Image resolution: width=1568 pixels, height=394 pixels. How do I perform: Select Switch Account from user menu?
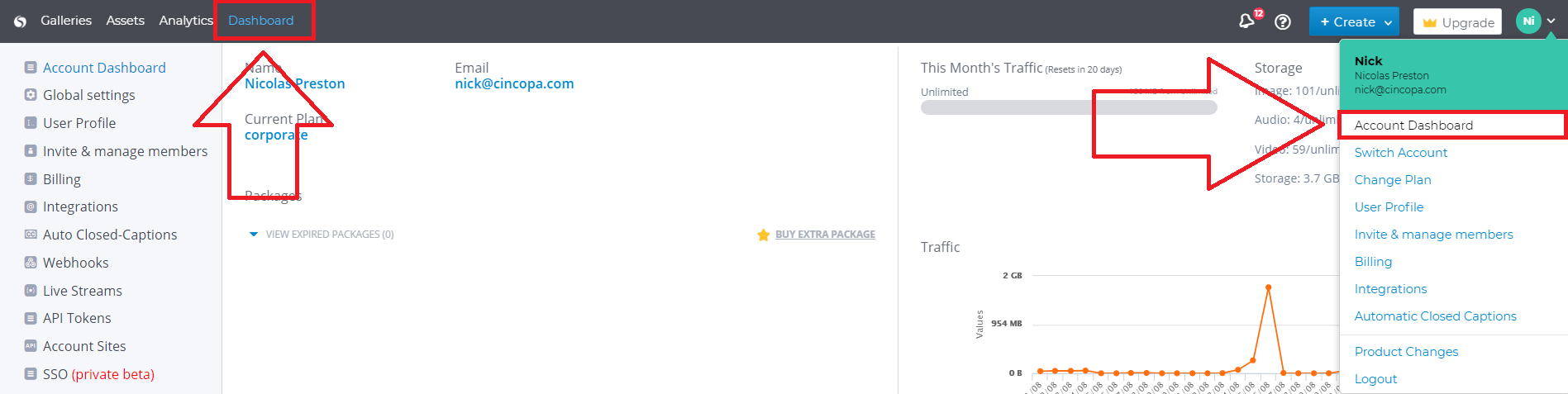pyautogui.click(x=1400, y=153)
